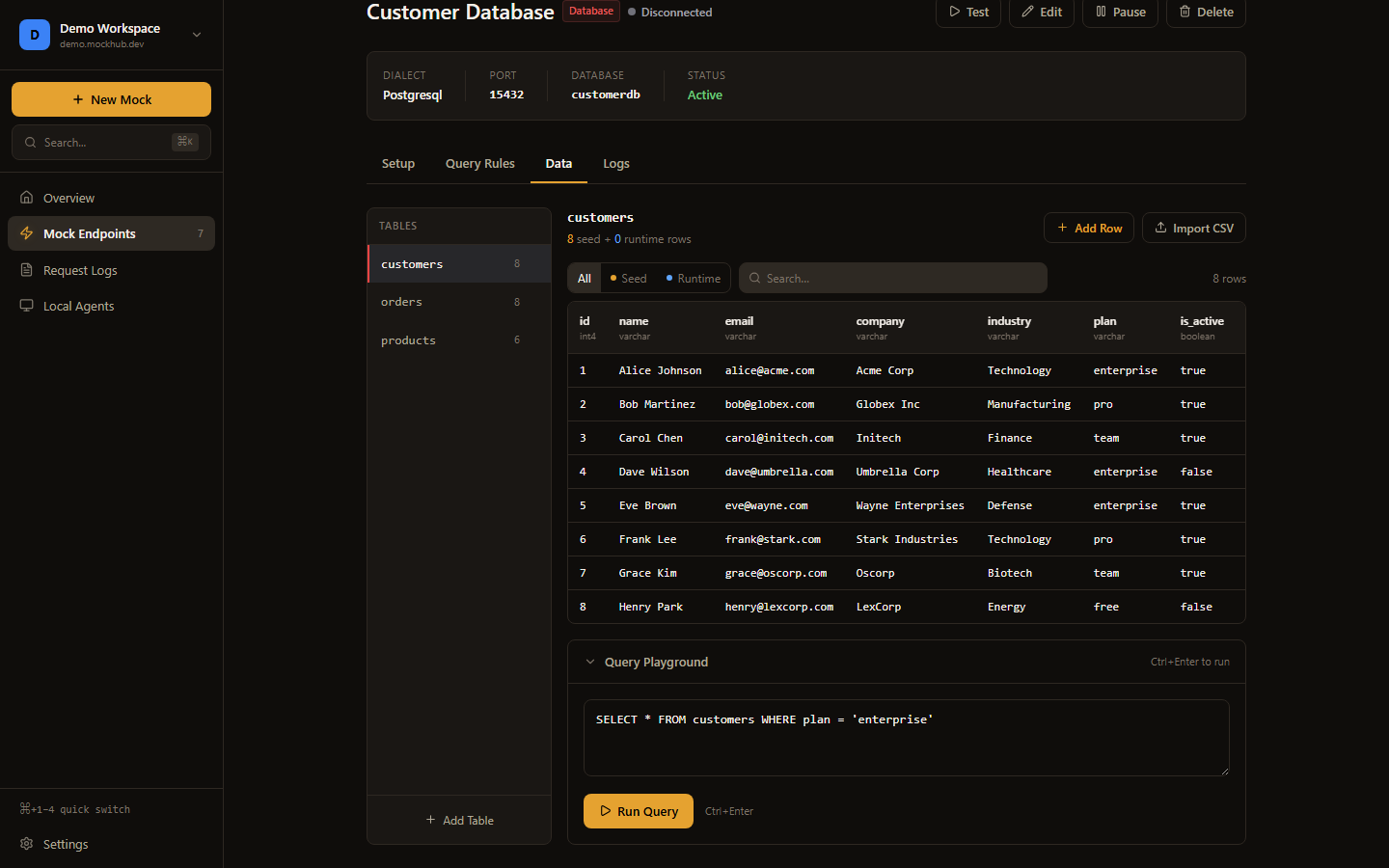Click the Request Logs document icon

tap(27, 270)
